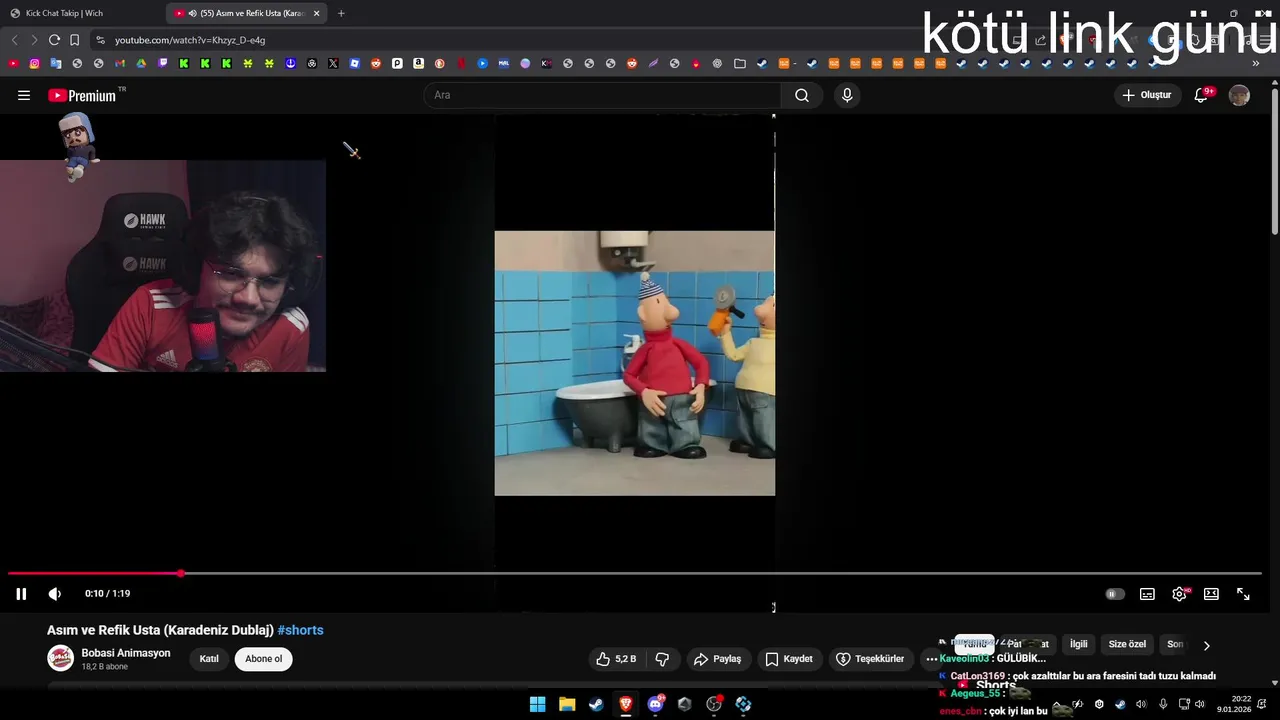
Task: Click the Paylaş share button
Action: (x=718, y=659)
